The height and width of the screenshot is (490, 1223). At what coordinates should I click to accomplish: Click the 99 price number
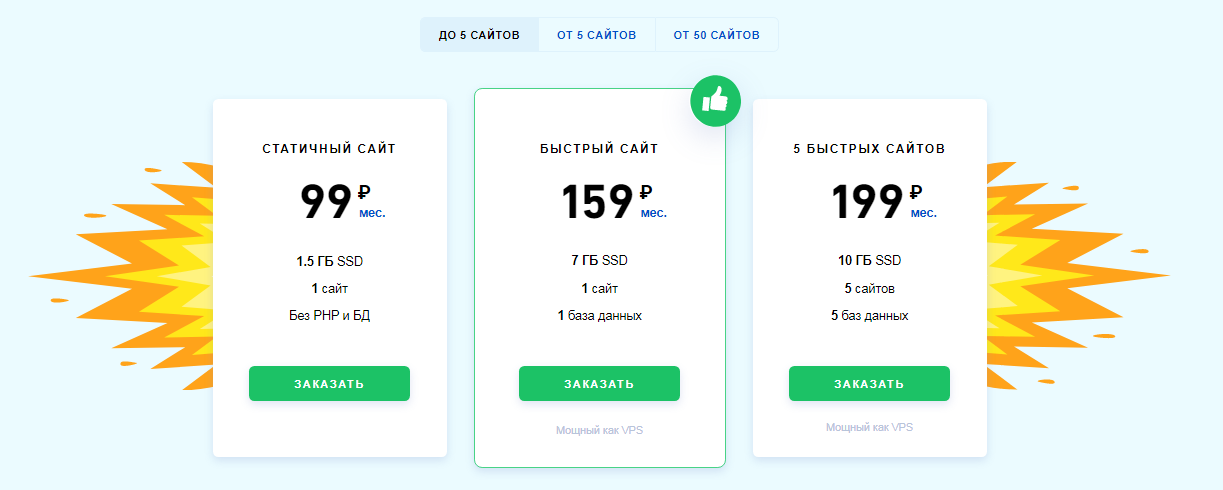coord(326,202)
